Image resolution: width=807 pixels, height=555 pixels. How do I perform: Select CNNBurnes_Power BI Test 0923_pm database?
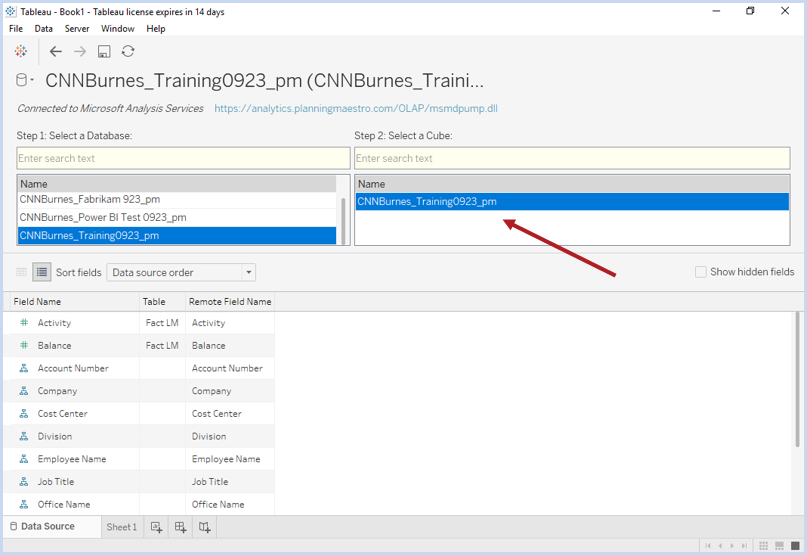(177, 217)
